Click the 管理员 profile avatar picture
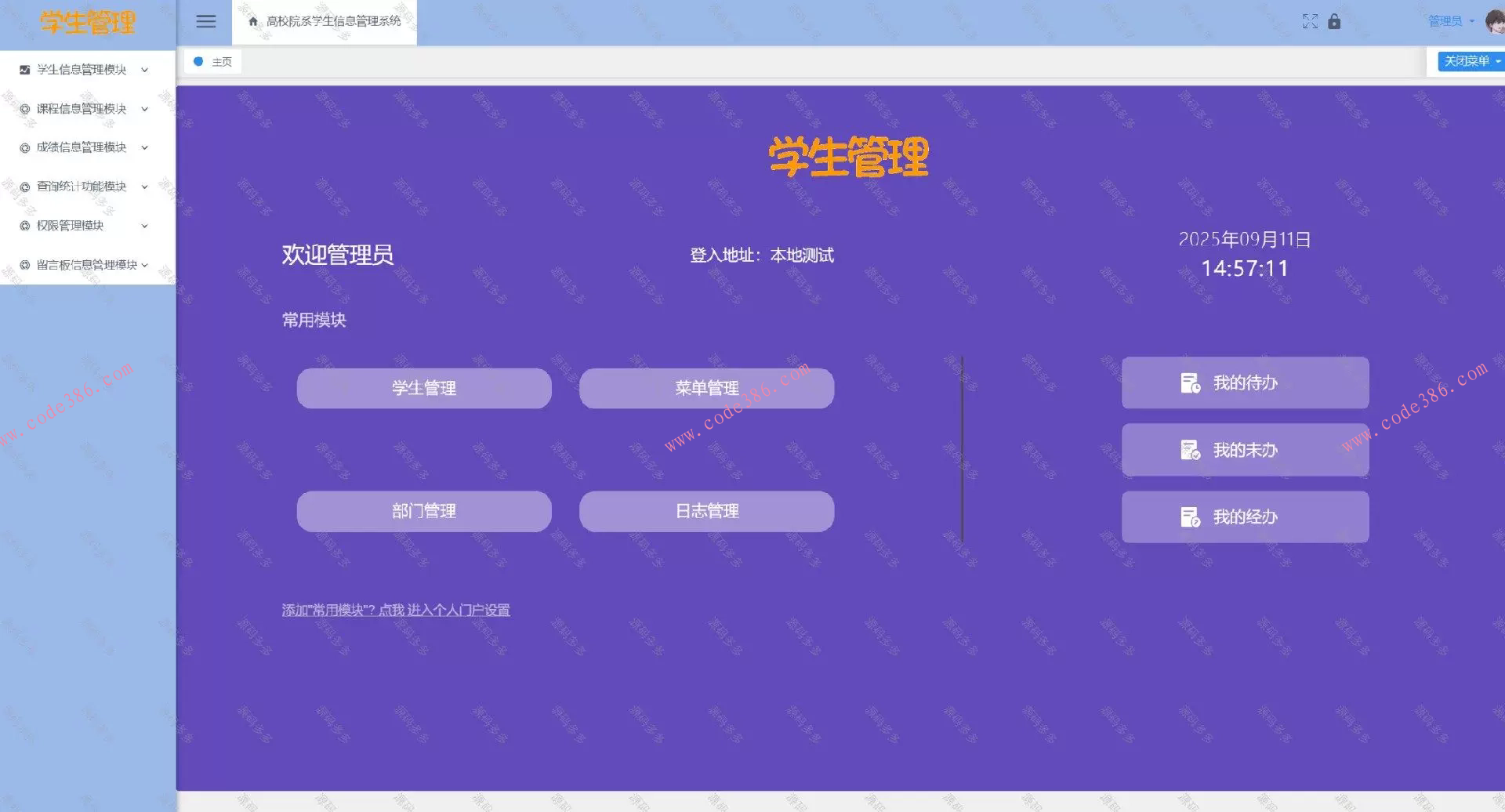This screenshot has width=1505, height=812. click(x=1494, y=20)
